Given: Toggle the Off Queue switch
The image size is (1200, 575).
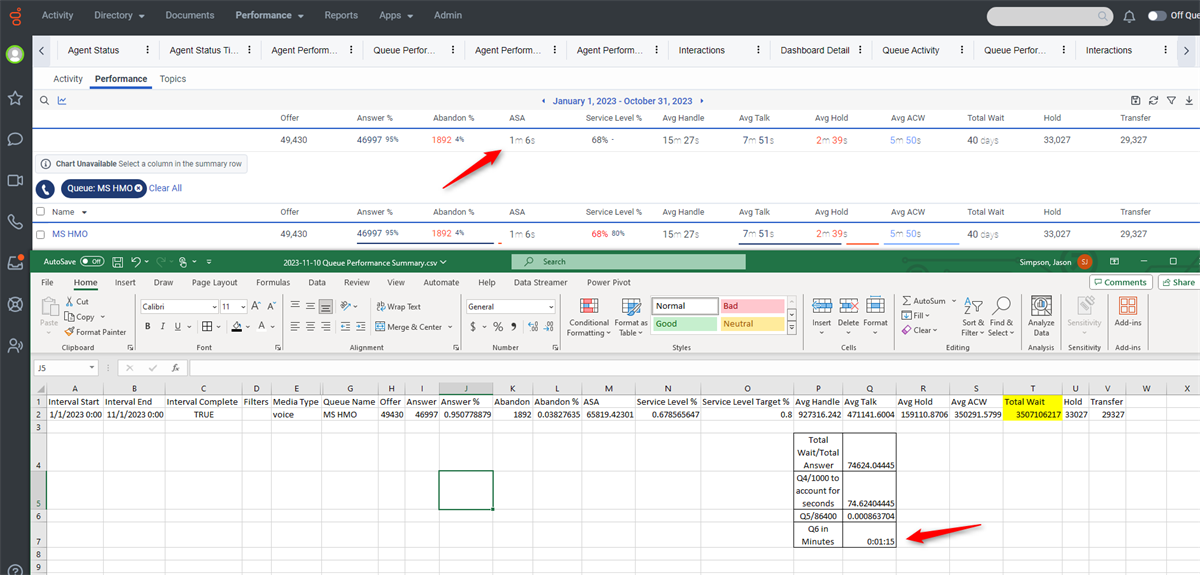Looking at the screenshot, I should tap(1157, 16).
